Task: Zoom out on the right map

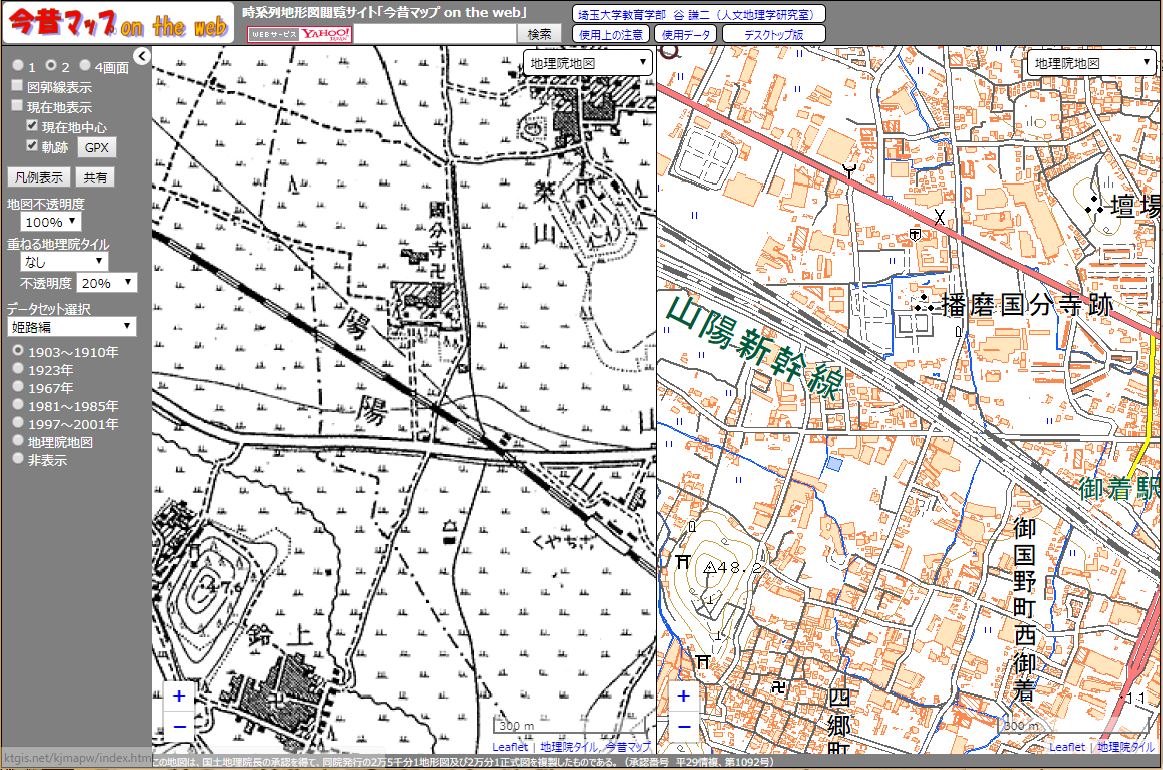Action: (684, 726)
